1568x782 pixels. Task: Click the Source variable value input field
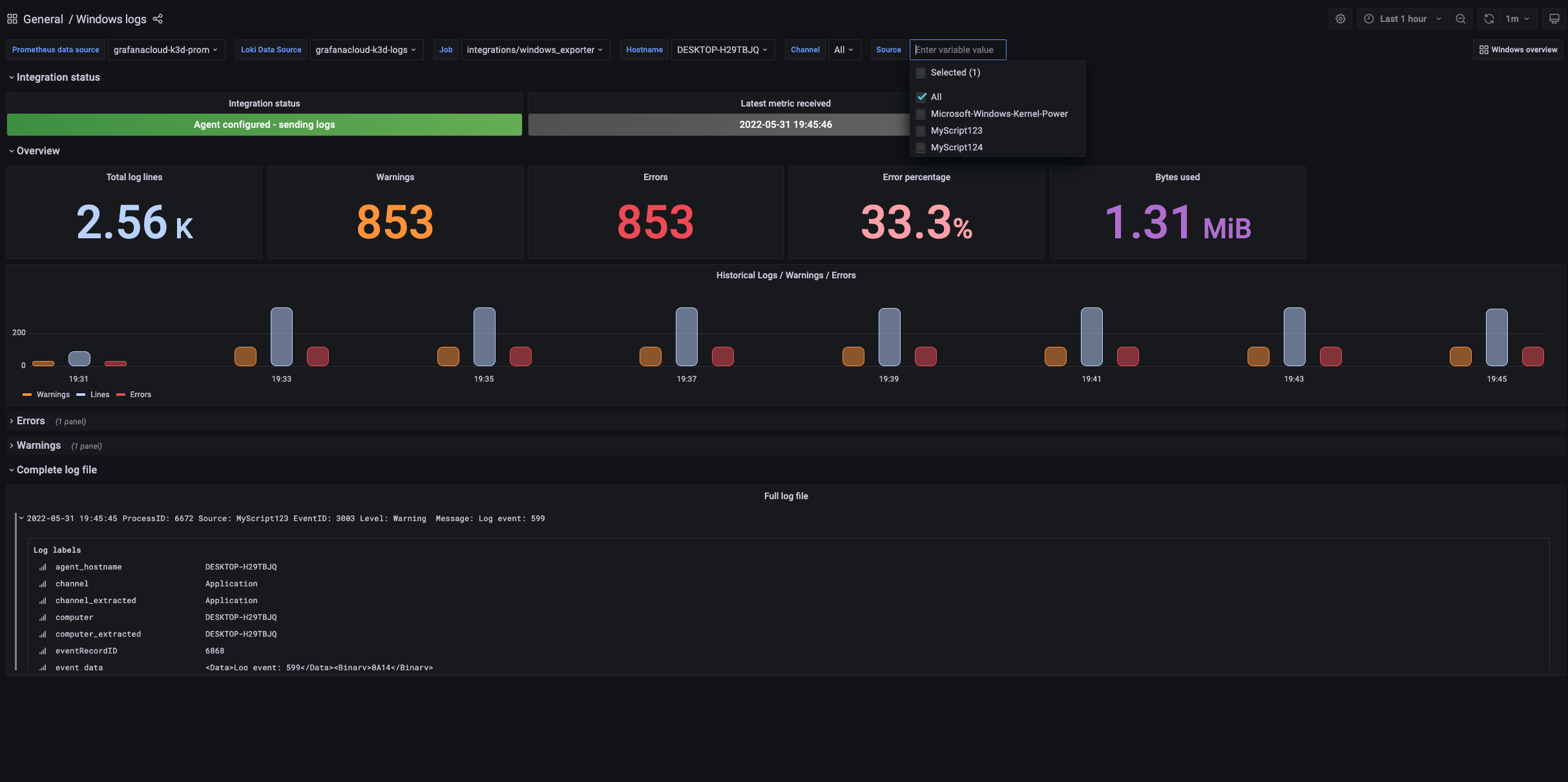[957, 50]
